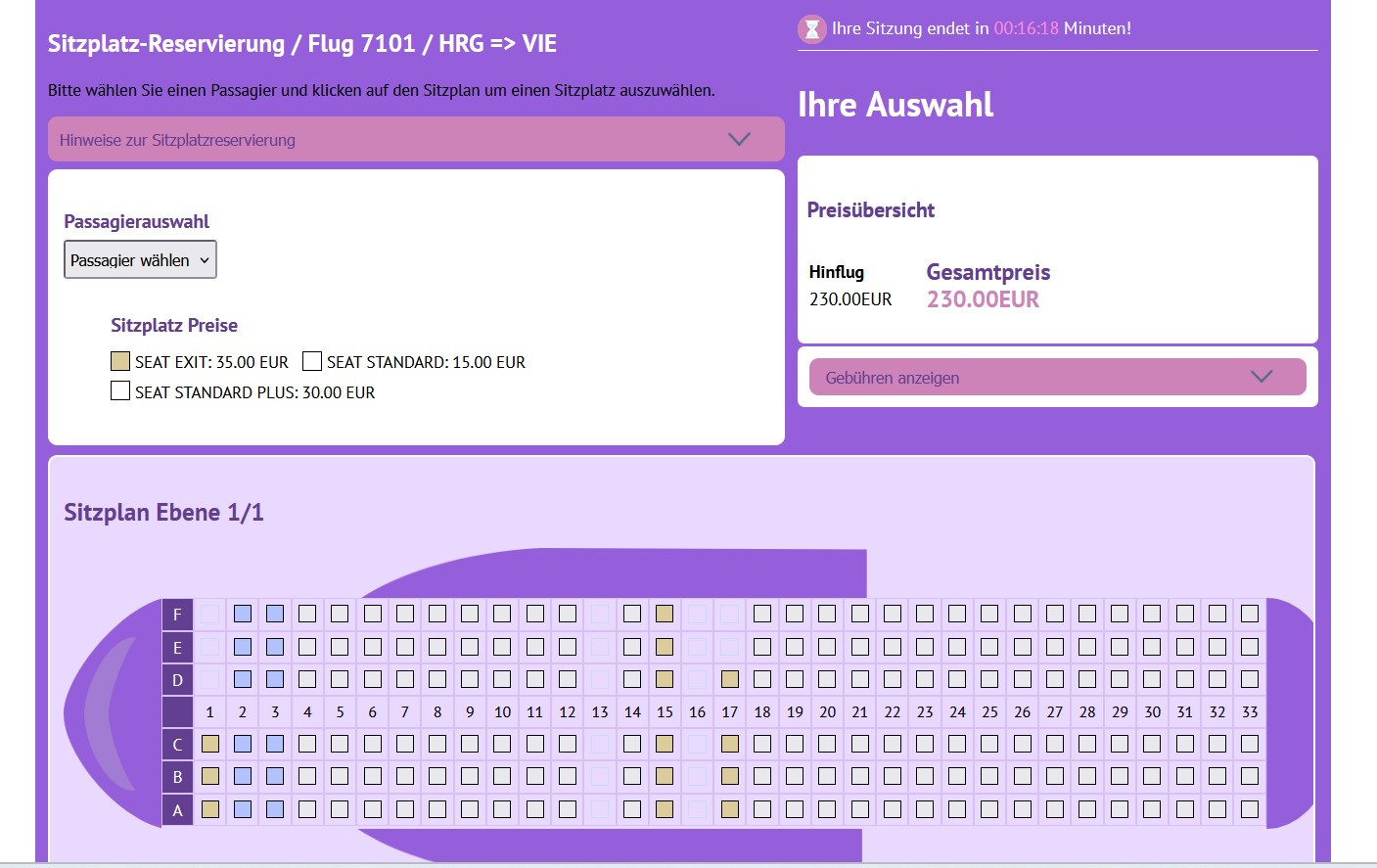Choose blue seat 2F
Screen dimensions: 1377x868
[243, 614]
